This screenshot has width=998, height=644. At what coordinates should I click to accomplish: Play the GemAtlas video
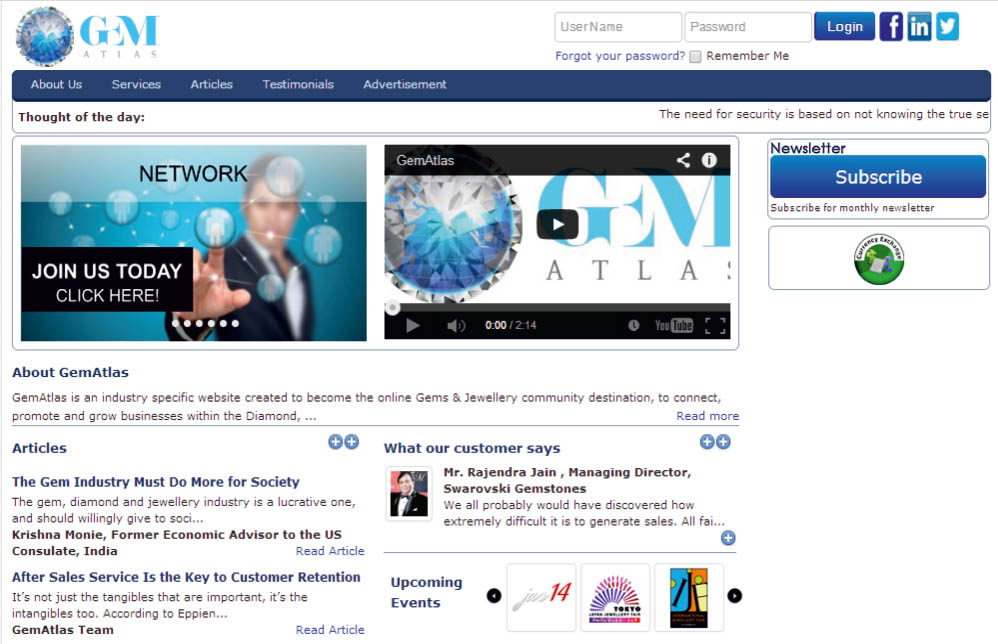point(557,224)
